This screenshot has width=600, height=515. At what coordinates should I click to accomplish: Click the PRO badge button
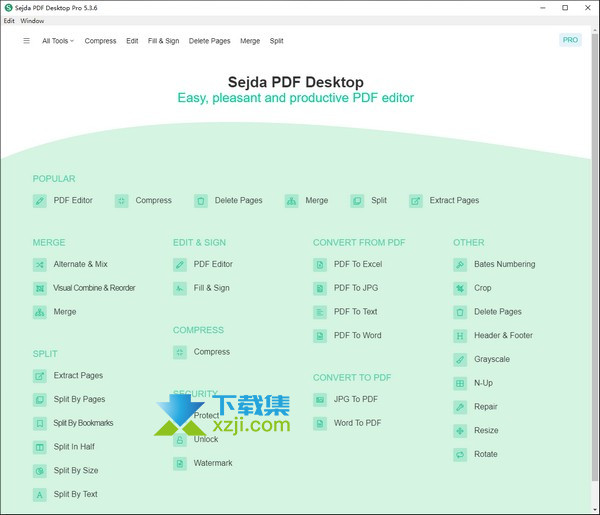tap(570, 40)
